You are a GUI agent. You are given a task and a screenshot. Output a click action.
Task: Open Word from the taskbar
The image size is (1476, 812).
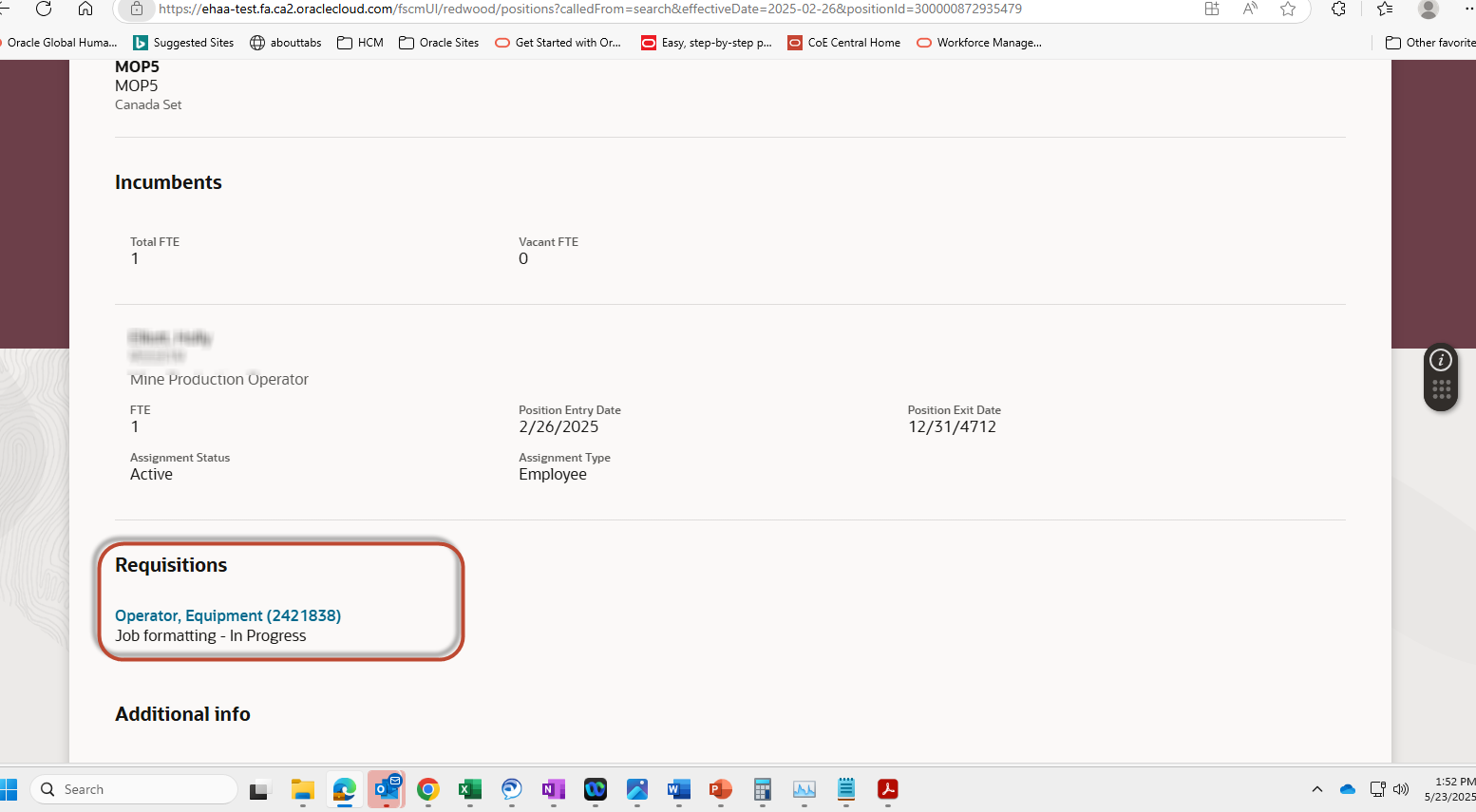[679, 789]
